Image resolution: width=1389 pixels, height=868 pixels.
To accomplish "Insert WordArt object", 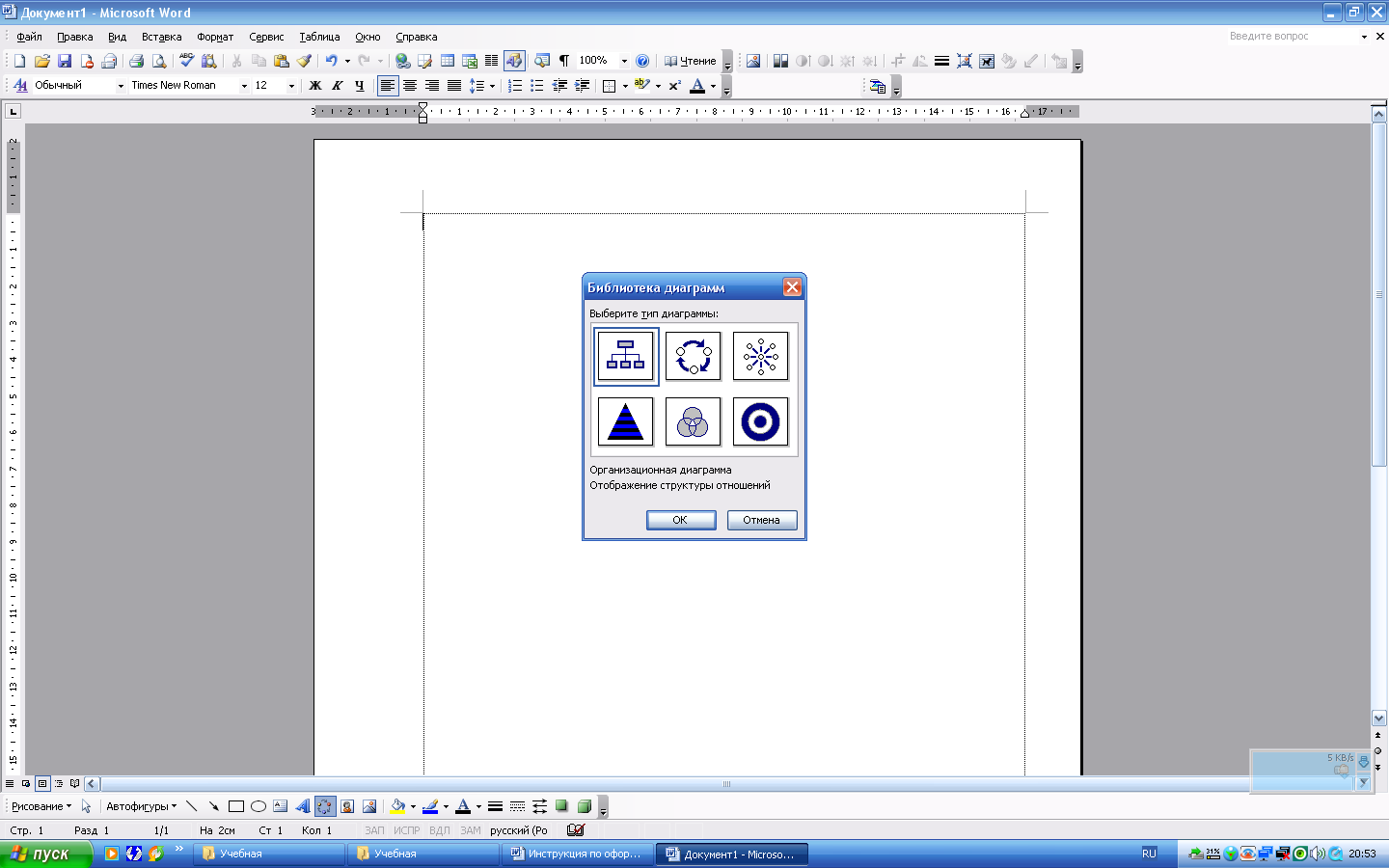I will coord(303,806).
